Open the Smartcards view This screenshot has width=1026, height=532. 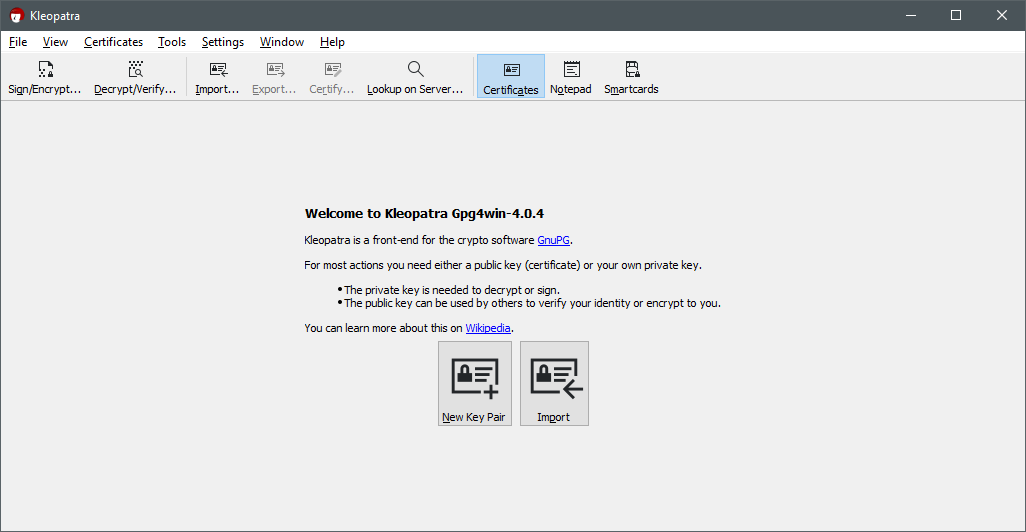(631, 76)
